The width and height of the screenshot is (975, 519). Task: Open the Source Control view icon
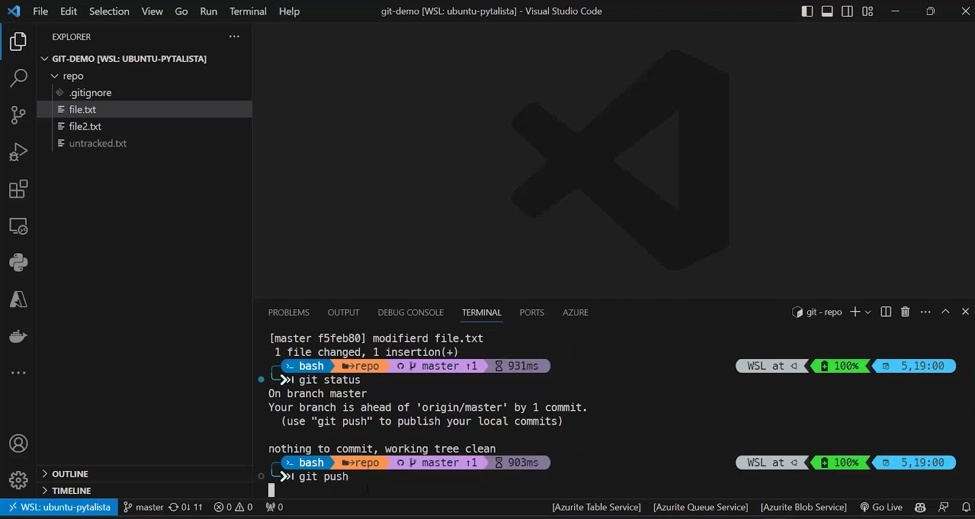pos(18,115)
